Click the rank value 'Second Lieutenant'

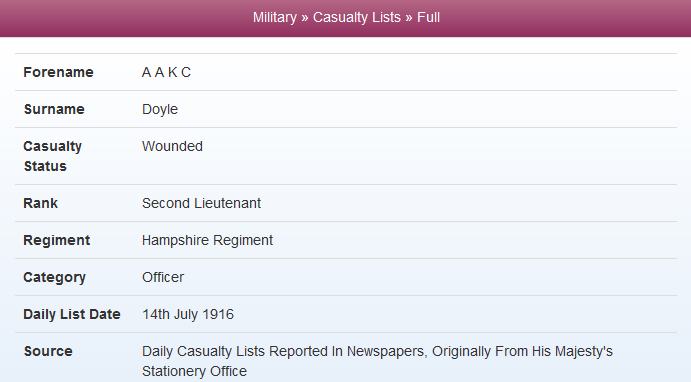tap(201, 203)
